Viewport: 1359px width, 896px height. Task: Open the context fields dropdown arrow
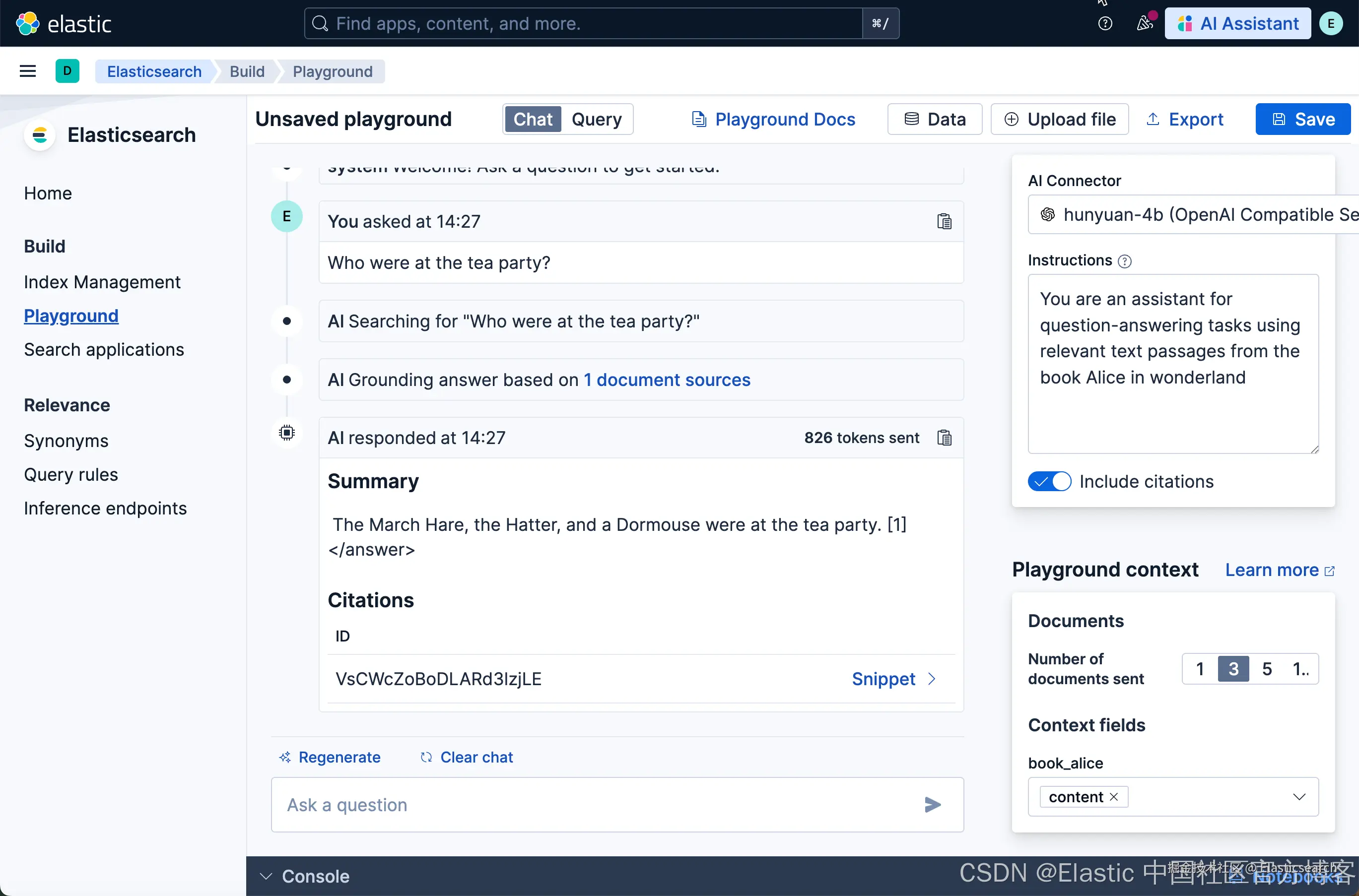pyautogui.click(x=1299, y=797)
